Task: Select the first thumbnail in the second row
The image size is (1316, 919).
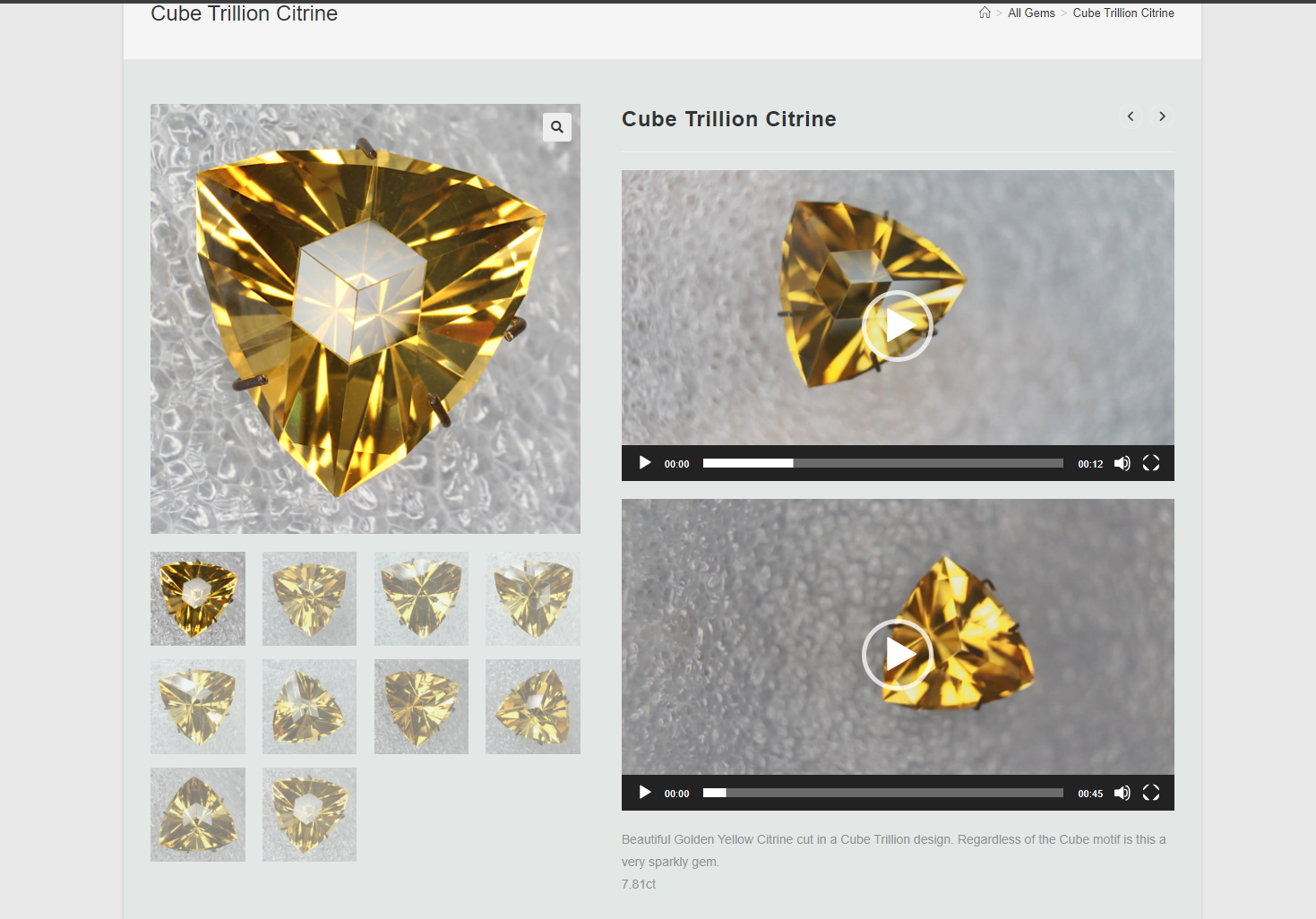Action: pos(198,707)
